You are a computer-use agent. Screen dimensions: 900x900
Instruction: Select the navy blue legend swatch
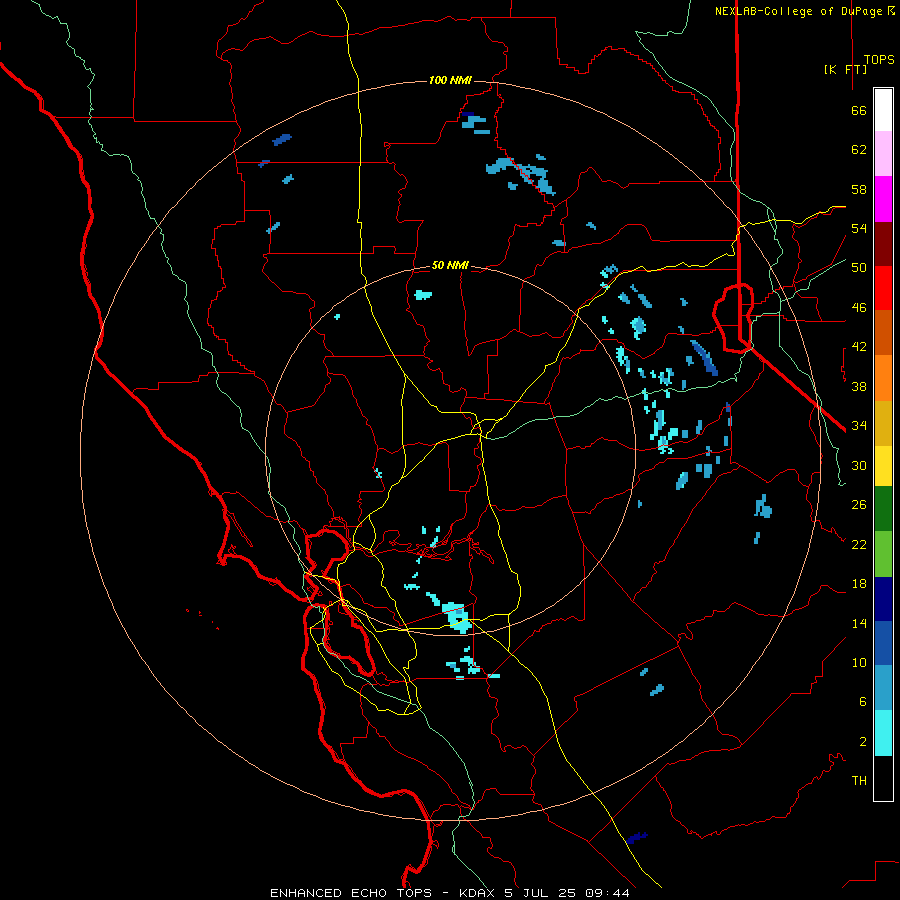click(883, 599)
